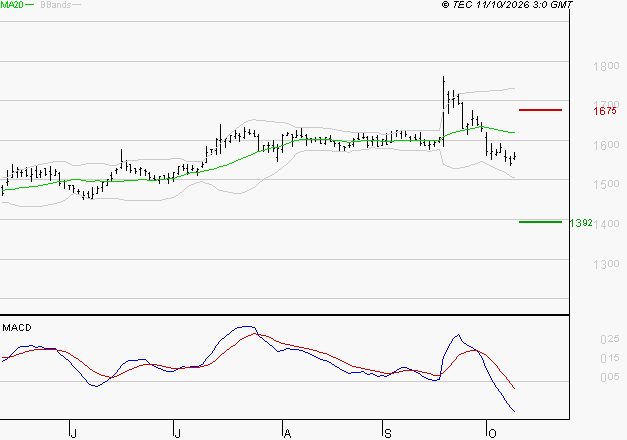627x440 pixels.
Task: Click the MA20 legend label
Action: point(12,5)
